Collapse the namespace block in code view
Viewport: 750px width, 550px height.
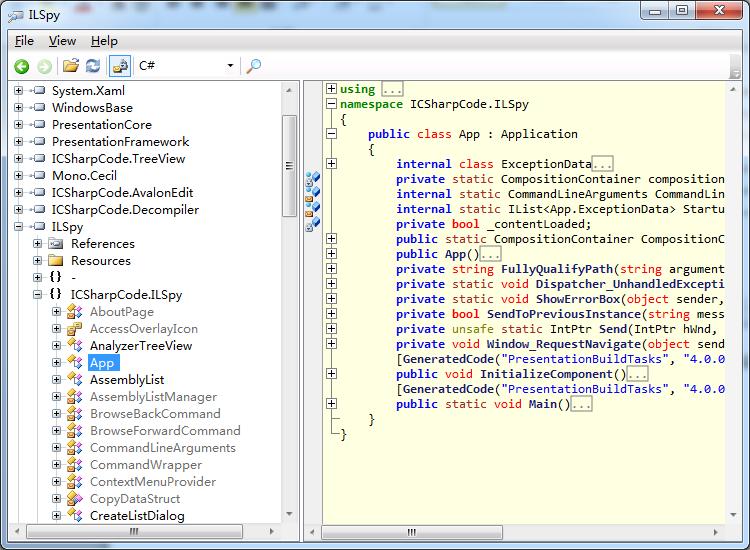click(x=331, y=104)
